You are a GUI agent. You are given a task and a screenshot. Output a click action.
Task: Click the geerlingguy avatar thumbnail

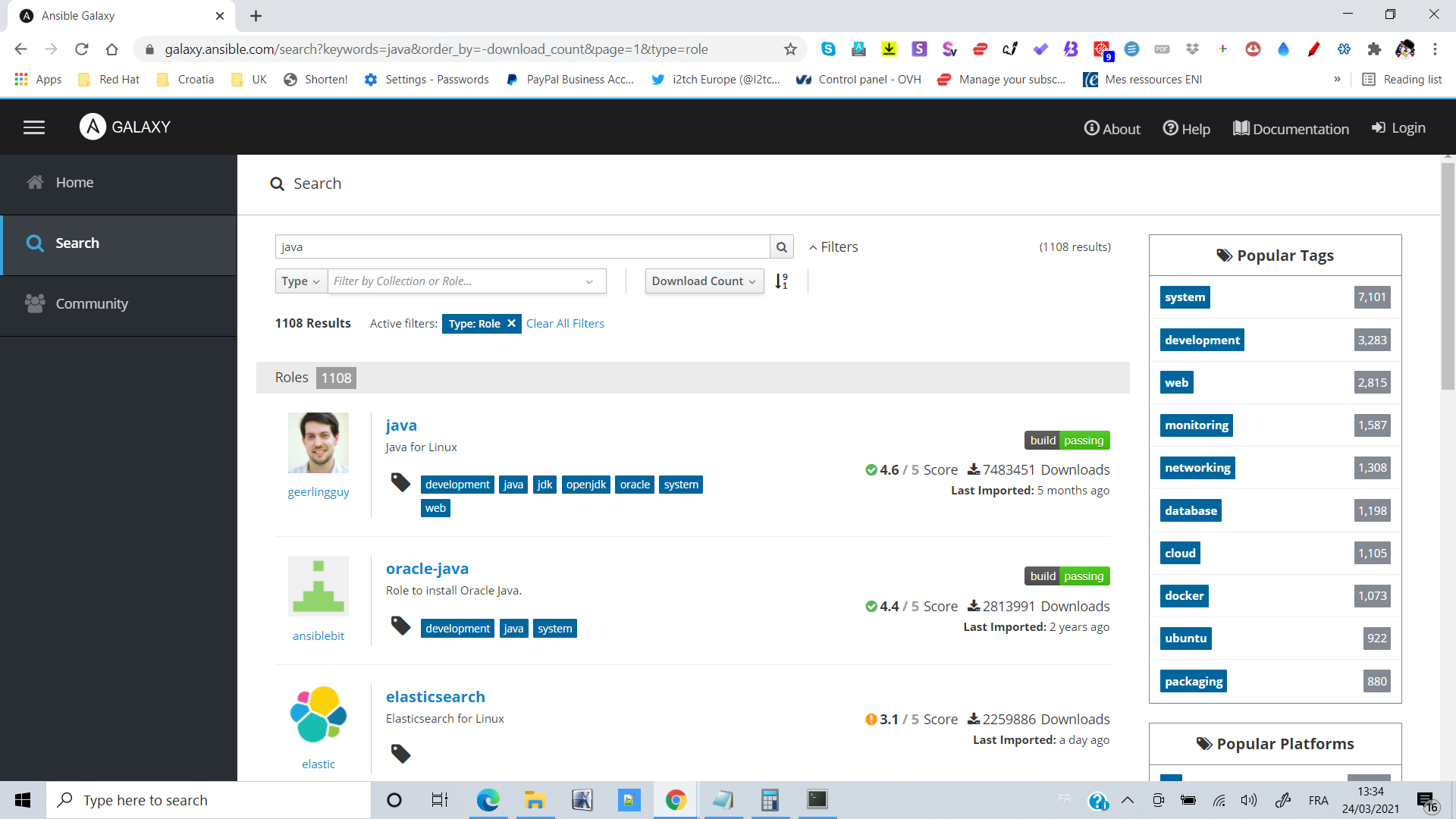[x=318, y=443]
